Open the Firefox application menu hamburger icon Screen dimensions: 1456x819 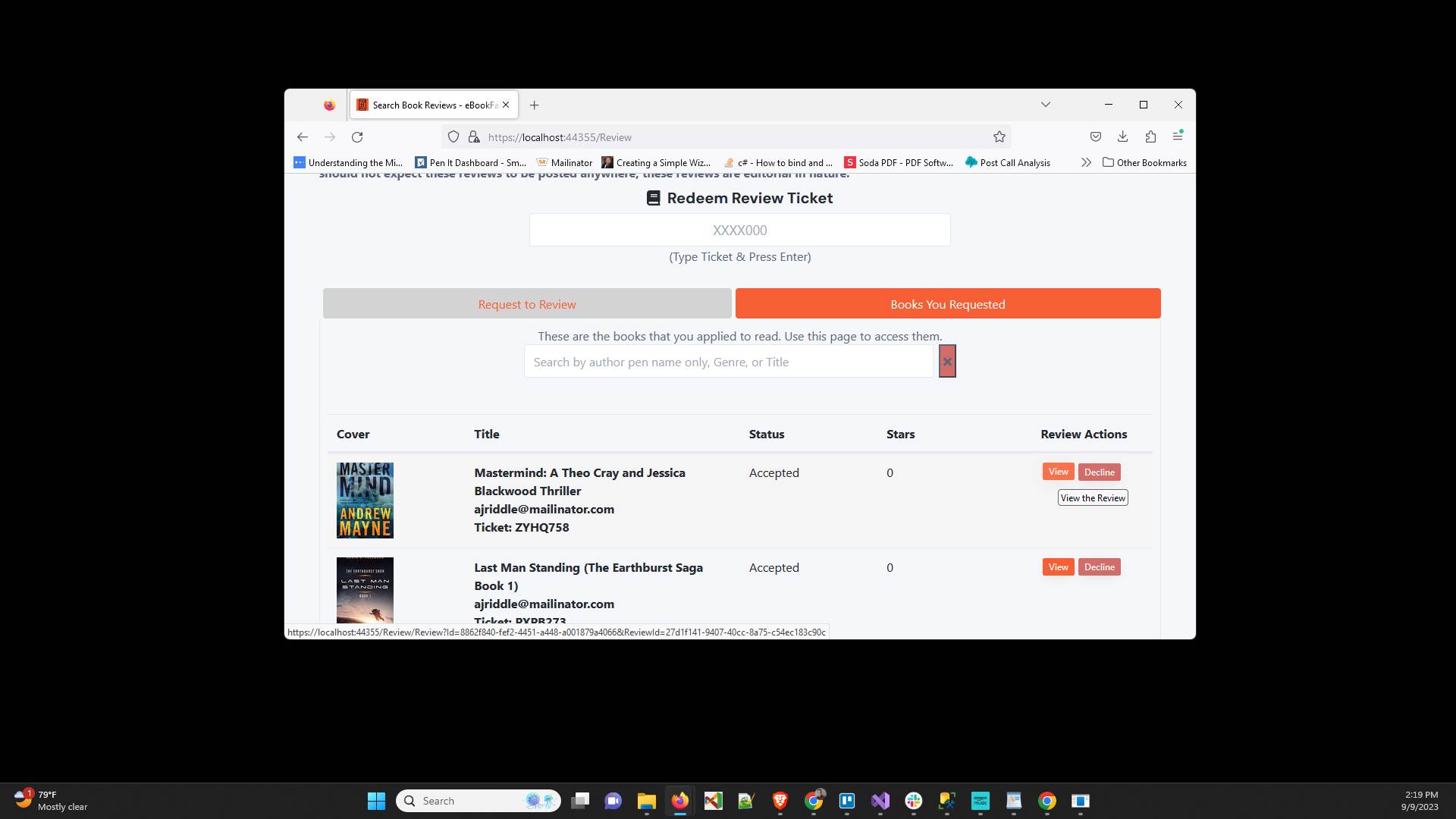[1178, 137]
